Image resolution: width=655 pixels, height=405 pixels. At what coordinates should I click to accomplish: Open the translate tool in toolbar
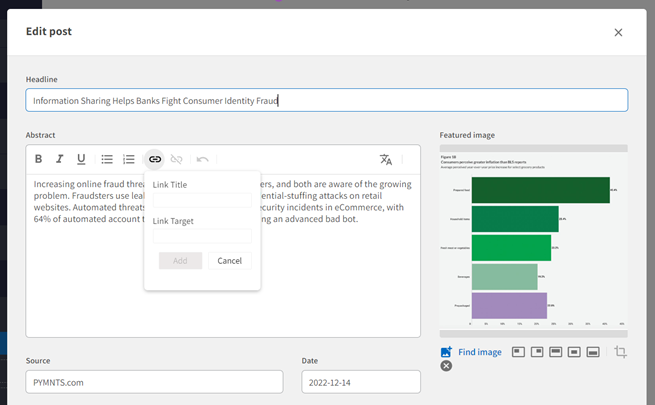pyautogui.click(x=386, y=159)
